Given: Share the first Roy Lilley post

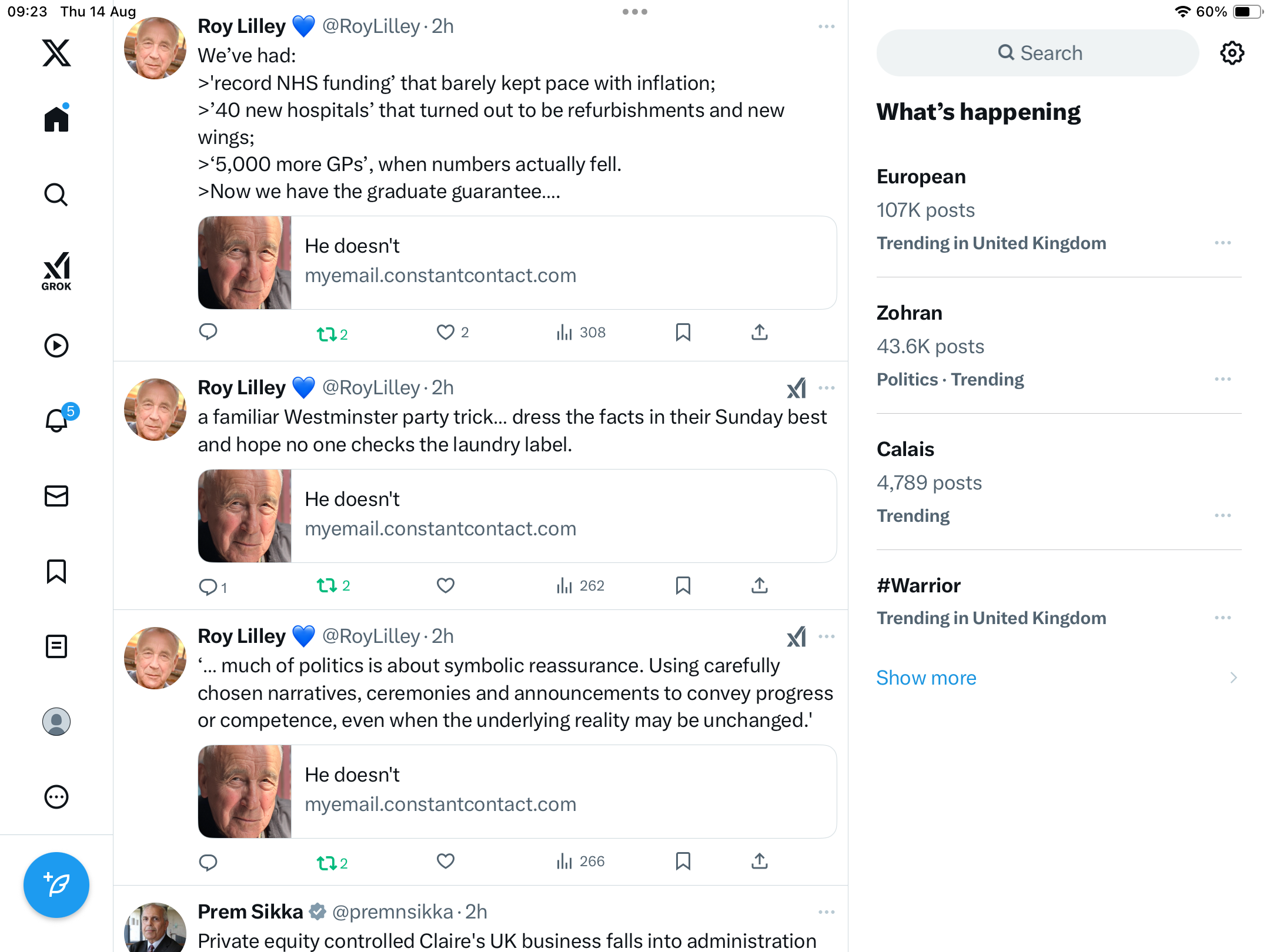Looking at the screenshot, I should [759, 333].
